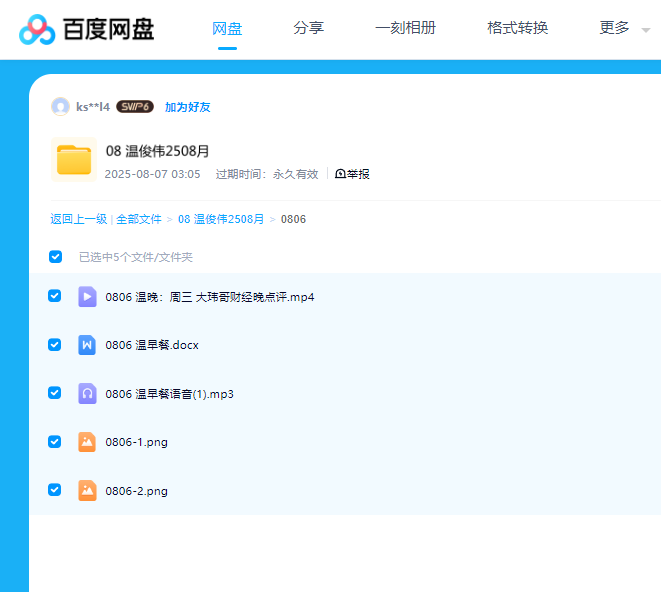Switch to the 分享 tab
The width and height of the screenshot is (661, 592).
click(x=308, y=28)
